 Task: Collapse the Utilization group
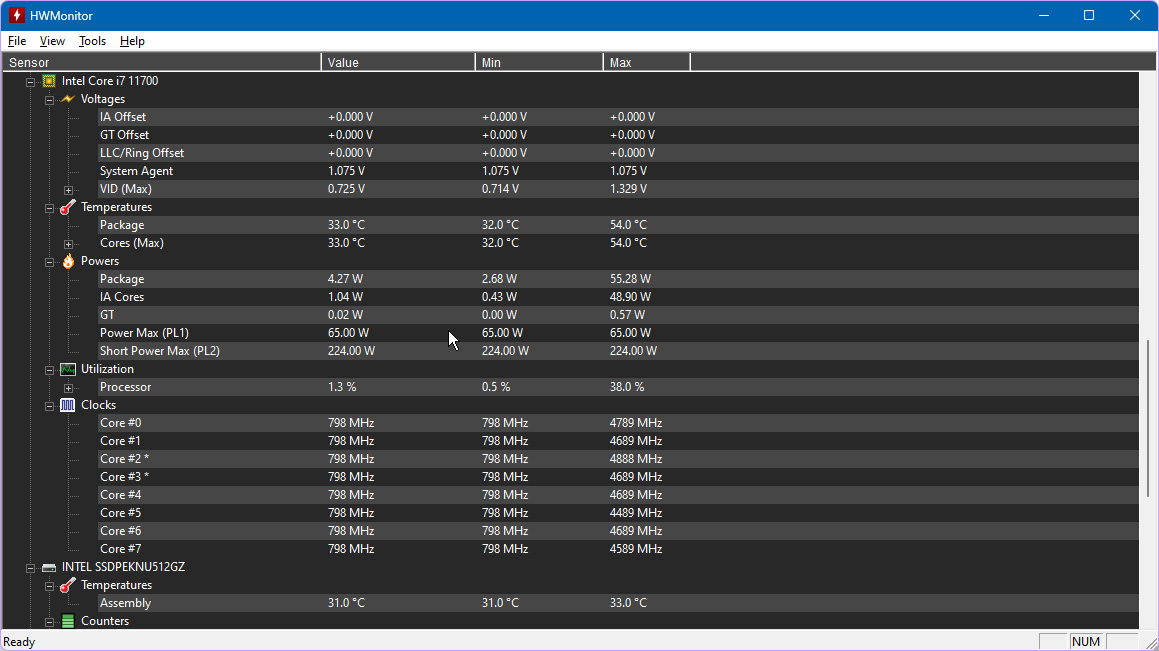coord(50,369)
